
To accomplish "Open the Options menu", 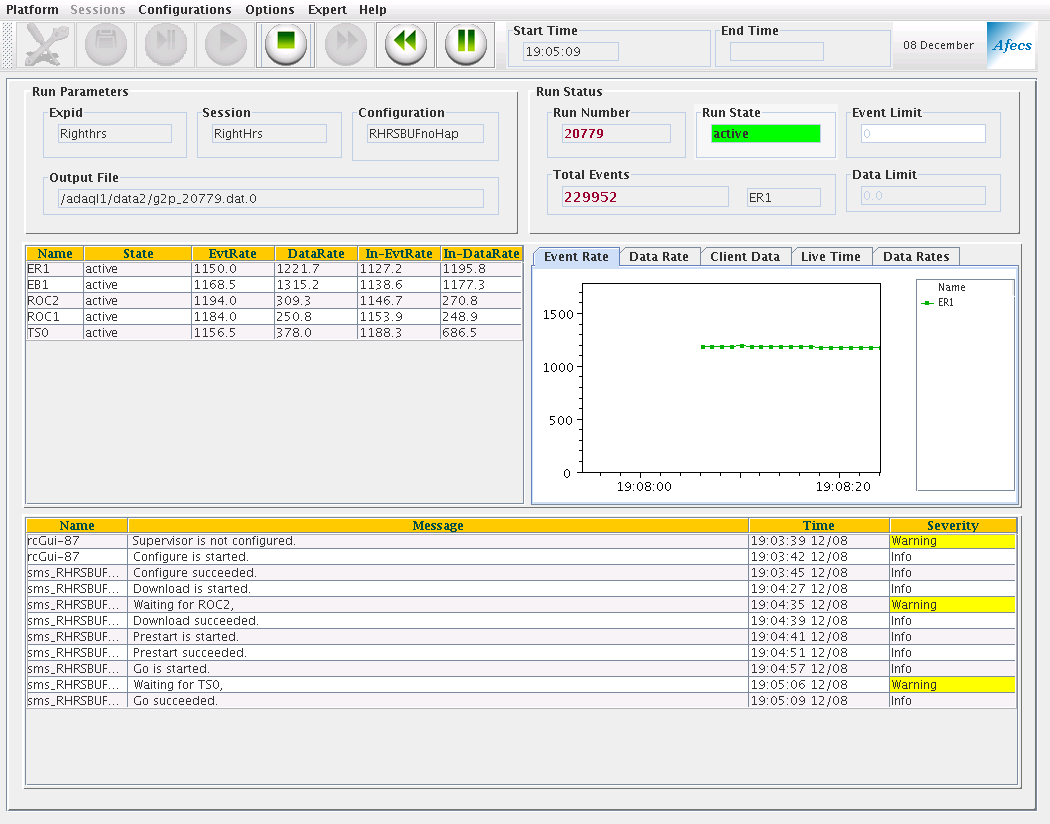I will (x=270, y=9).
